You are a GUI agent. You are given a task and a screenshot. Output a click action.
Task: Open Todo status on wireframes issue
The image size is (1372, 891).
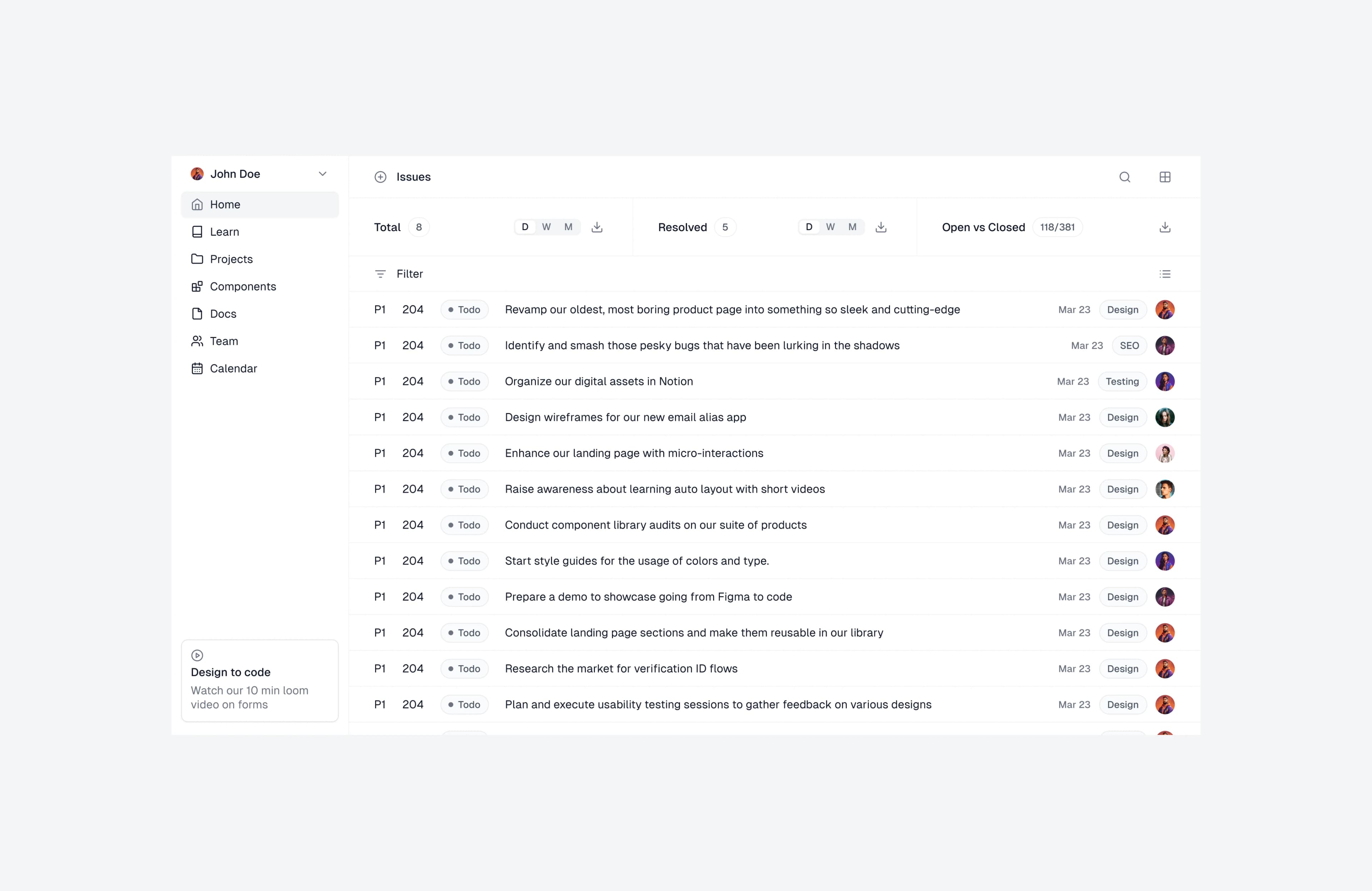tap(464, 417)
